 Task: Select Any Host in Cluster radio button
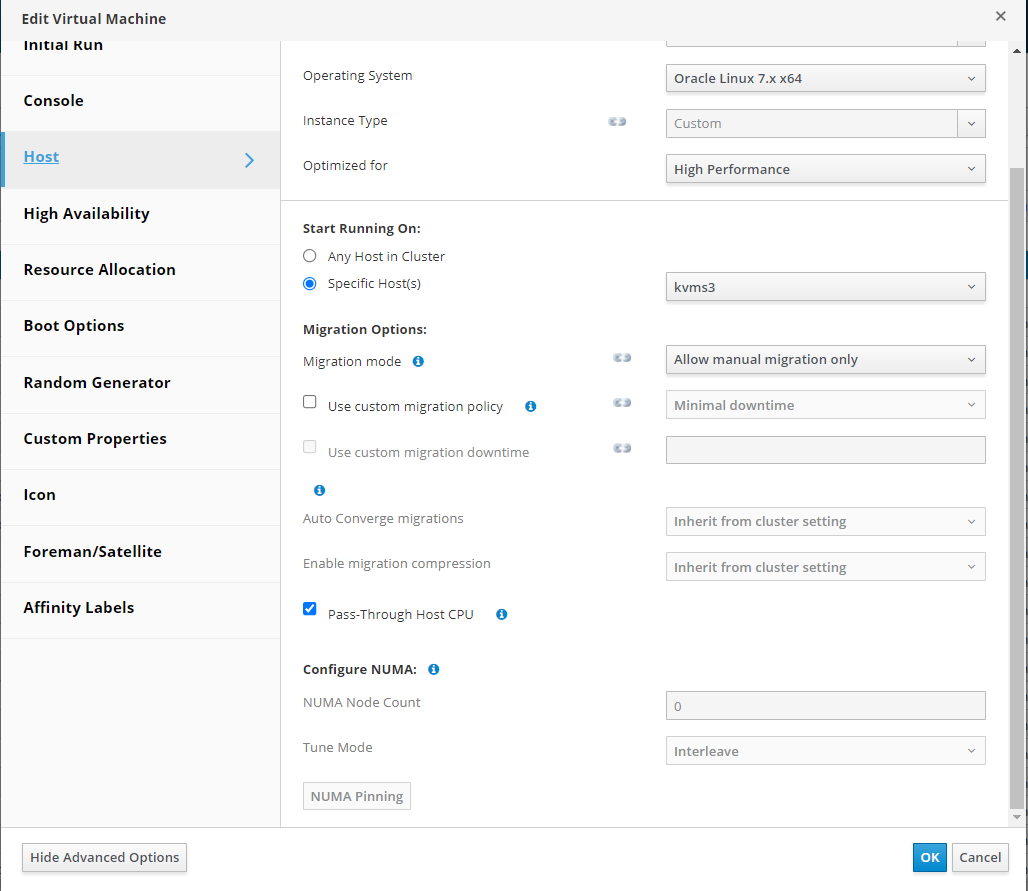pos(310,256)
